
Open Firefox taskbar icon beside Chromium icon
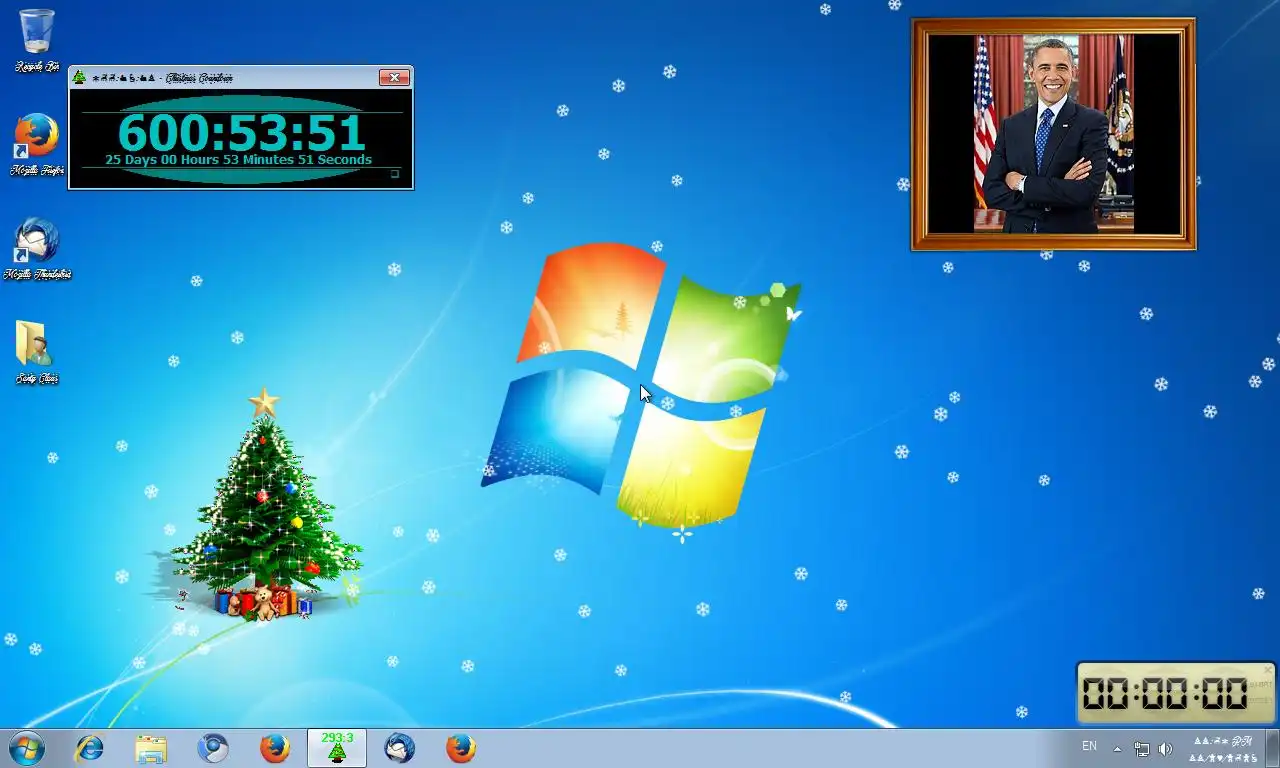coord(275,748)
